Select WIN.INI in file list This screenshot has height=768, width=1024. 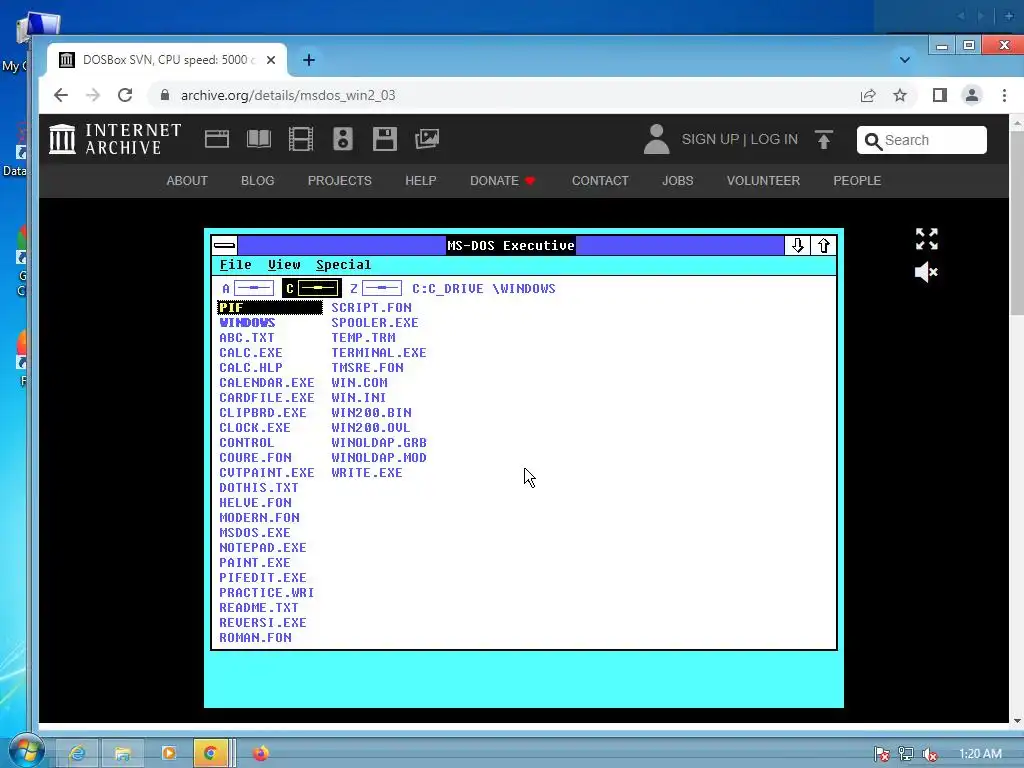coord(359,398)
